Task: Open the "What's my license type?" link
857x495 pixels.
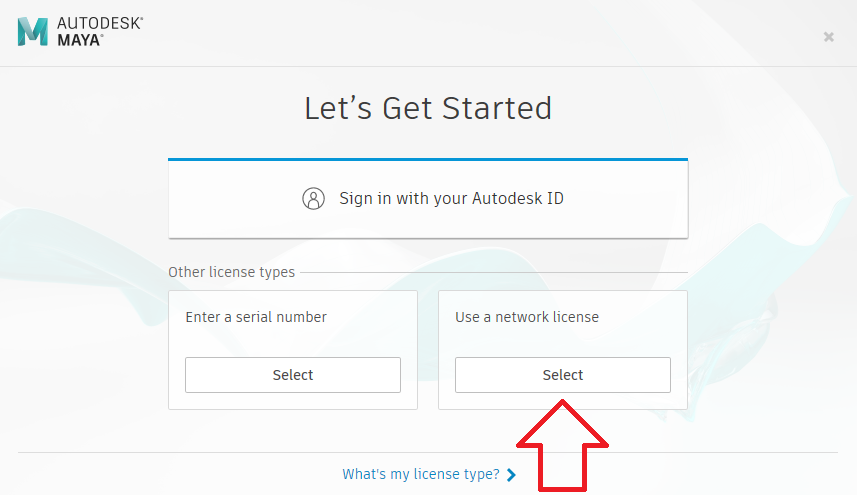Action: click(421, 474)
